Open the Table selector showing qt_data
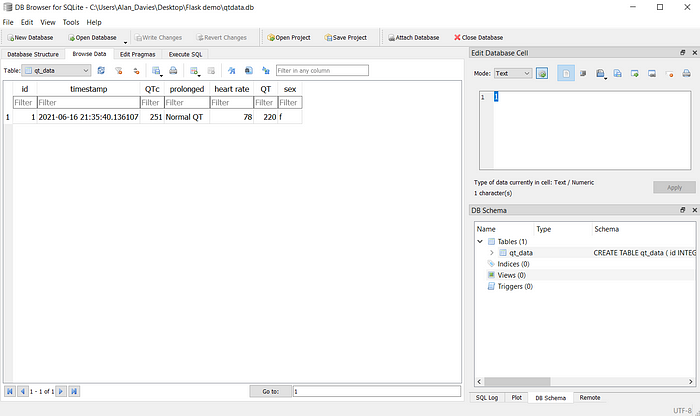Viewport: 700px width, 416px height. tap(56, 71)
